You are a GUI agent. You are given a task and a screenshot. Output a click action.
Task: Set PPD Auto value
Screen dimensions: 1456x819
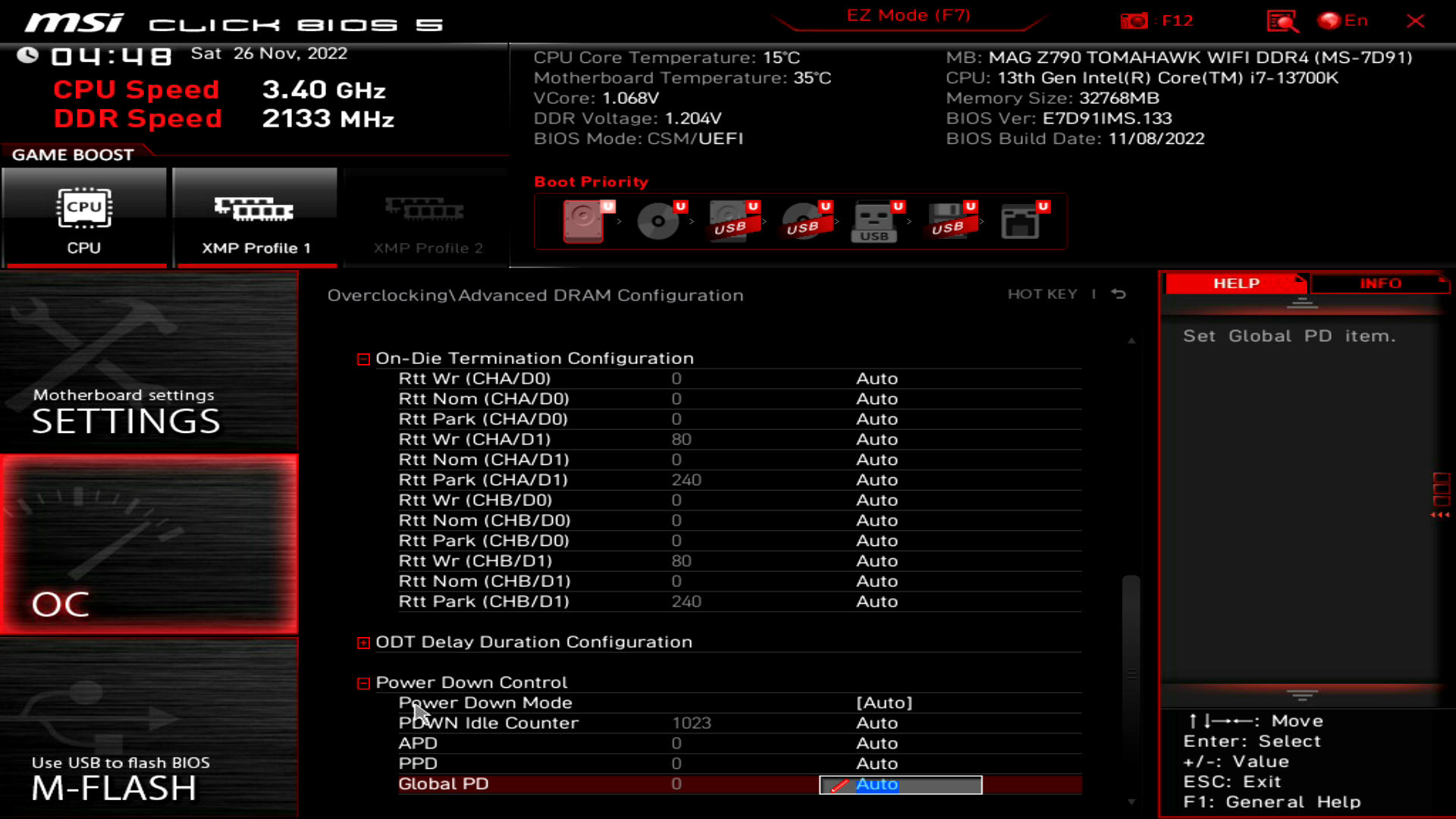click(877, 764)
